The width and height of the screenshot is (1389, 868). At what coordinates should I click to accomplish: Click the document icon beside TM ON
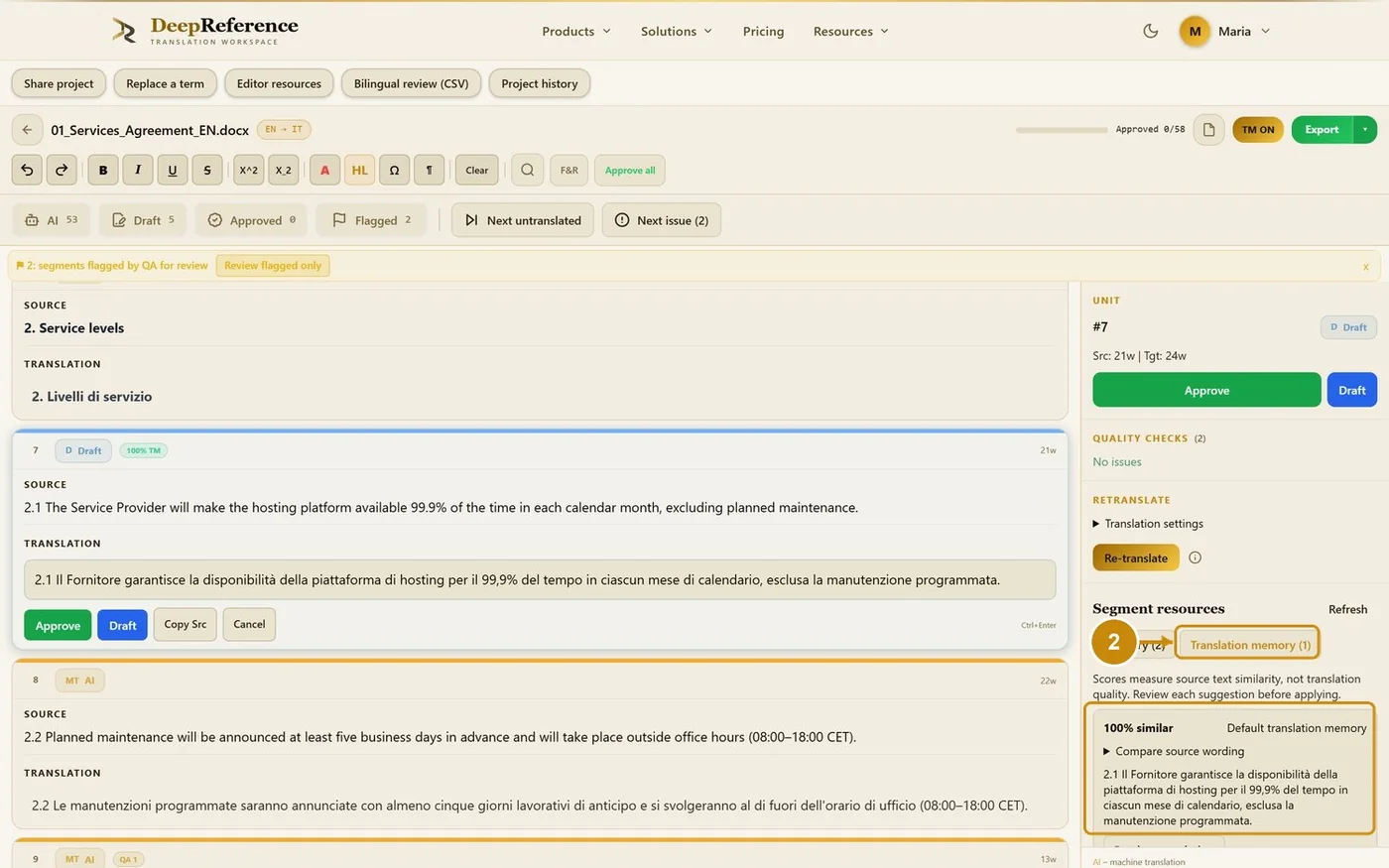pos(1208,130)
